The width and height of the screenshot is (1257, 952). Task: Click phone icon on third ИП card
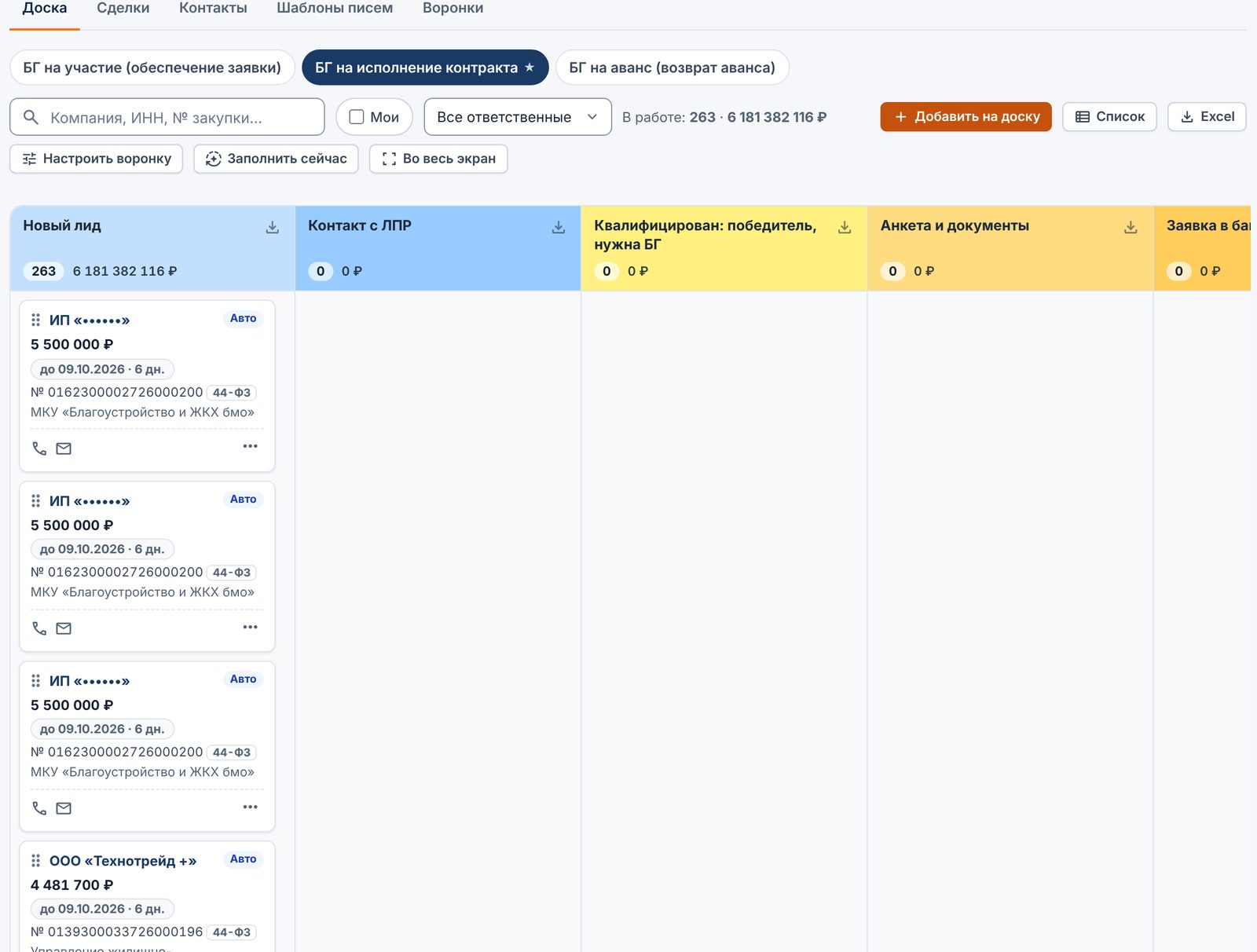(39, 808)
